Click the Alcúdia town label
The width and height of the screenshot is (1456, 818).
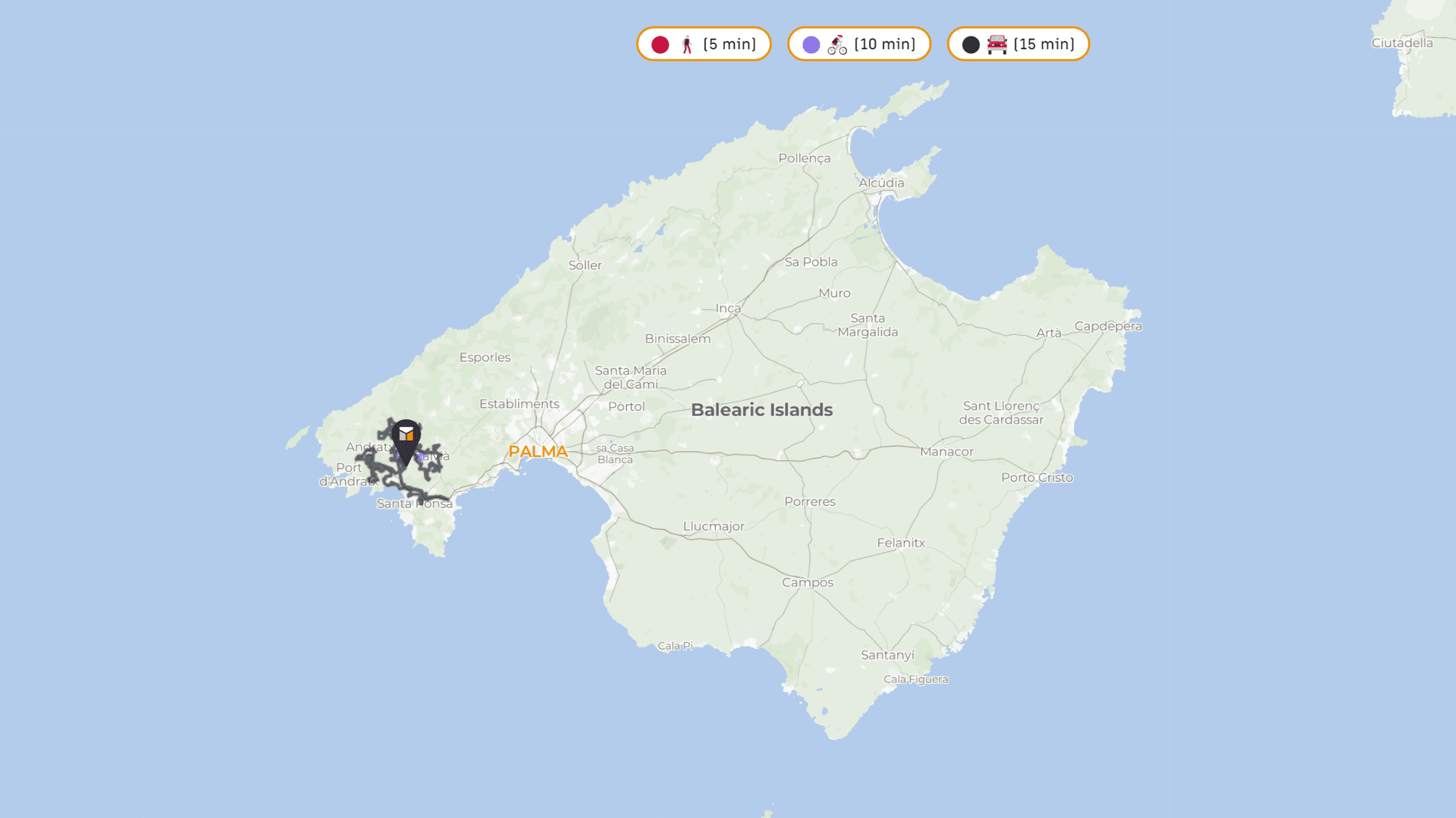tap(881, 183)
